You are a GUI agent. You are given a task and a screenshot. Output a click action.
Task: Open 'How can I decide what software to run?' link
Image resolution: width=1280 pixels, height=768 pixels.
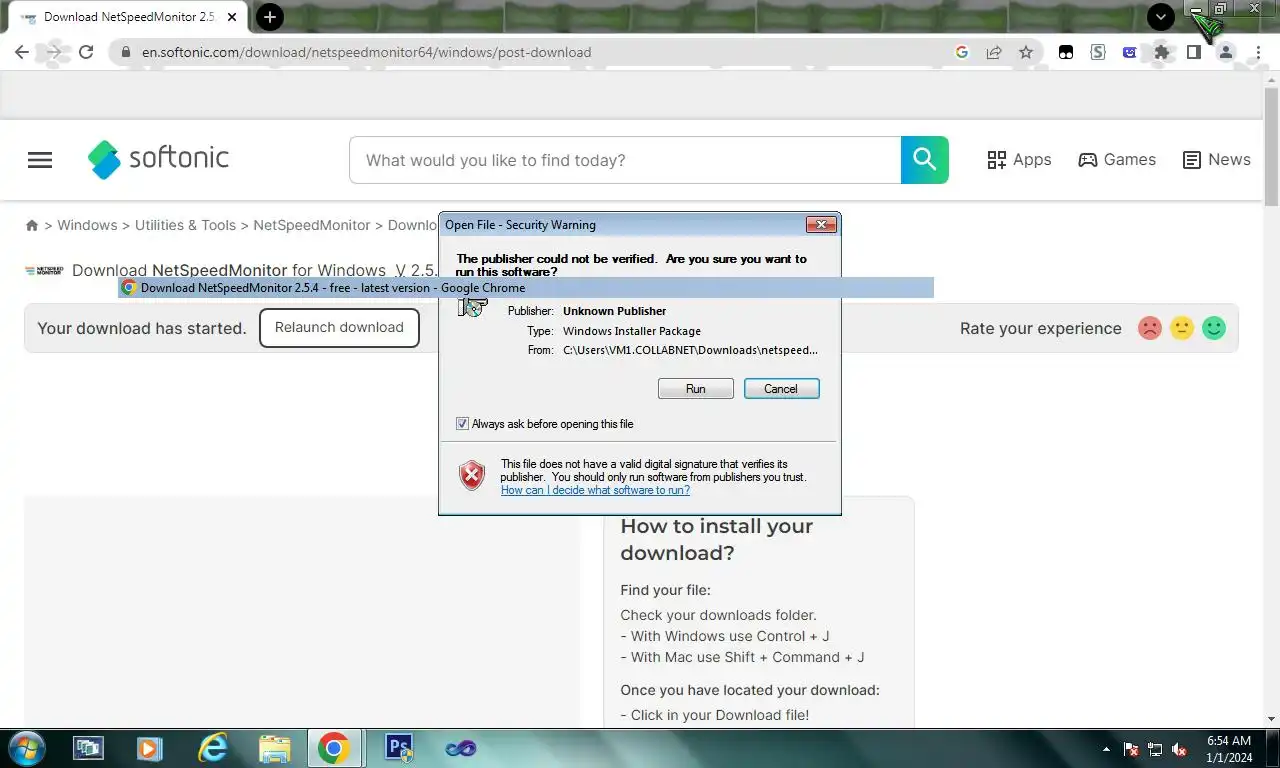[x=595, y=490]
